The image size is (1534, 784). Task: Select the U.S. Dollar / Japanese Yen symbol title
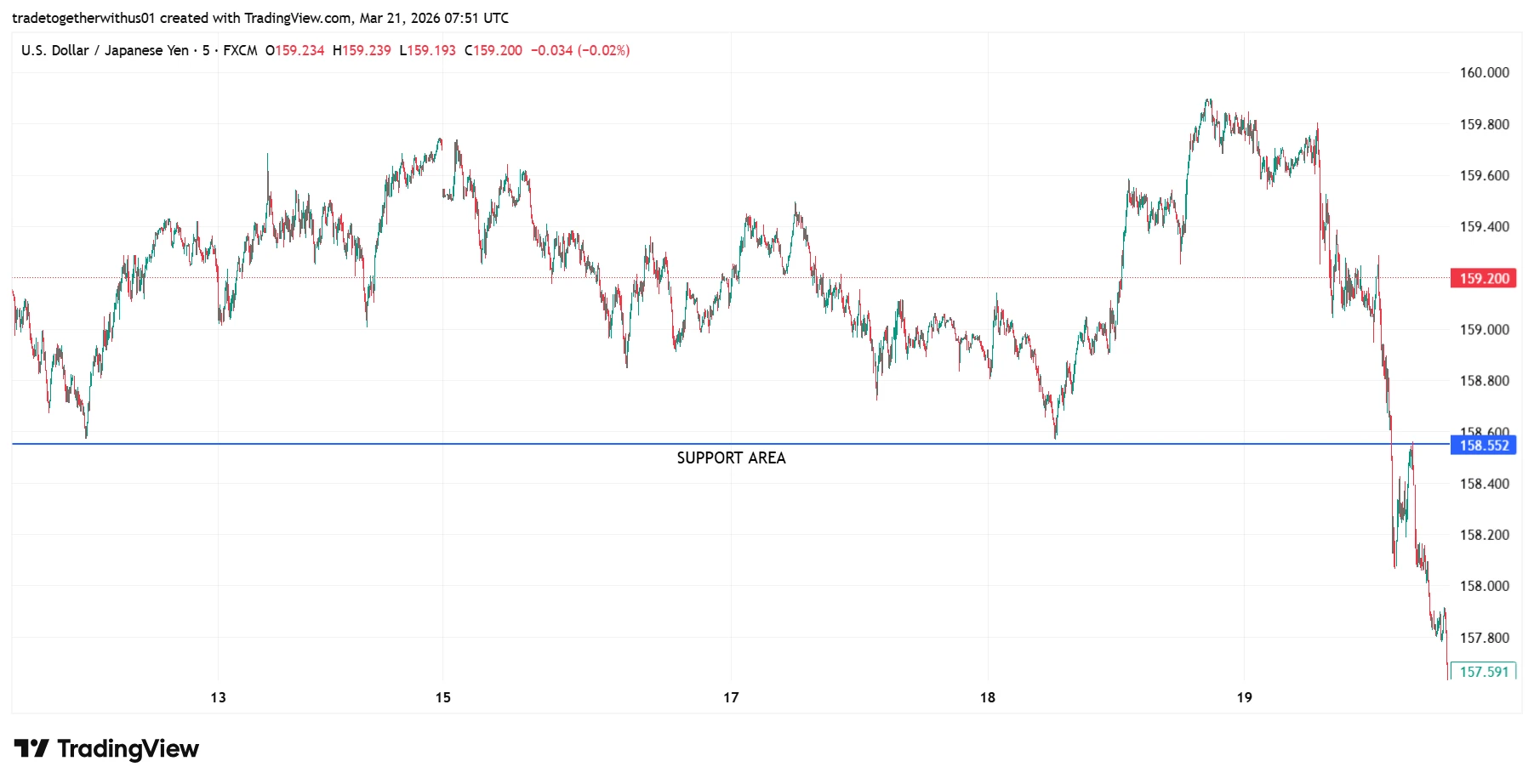coord(106,50)
